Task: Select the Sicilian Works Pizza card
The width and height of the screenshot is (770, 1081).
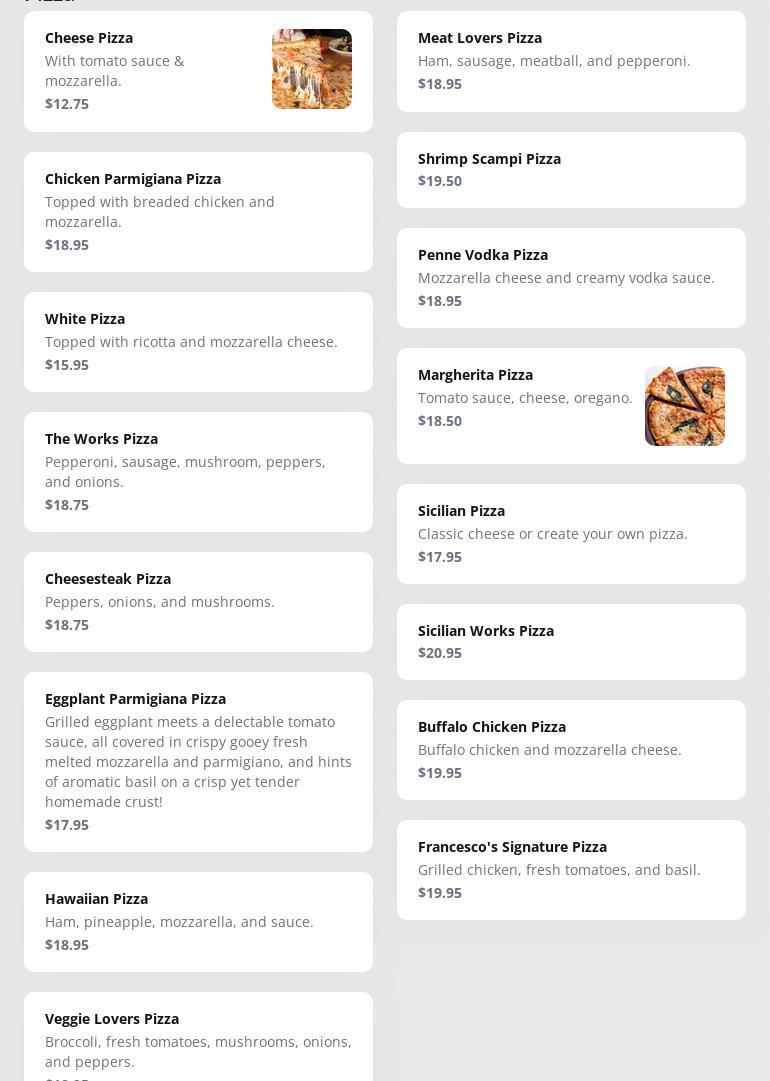Action: pyautogui.click(x=571, y=642)
